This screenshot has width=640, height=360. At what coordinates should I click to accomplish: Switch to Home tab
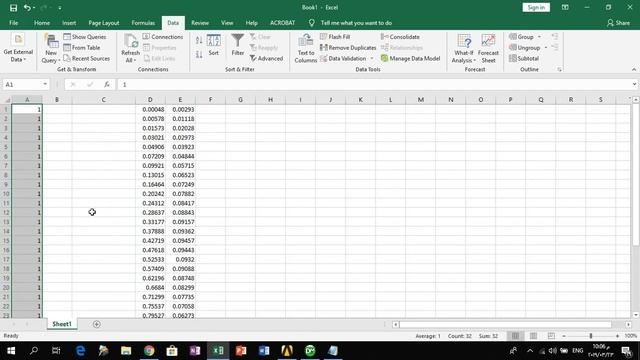coord(42,23)
